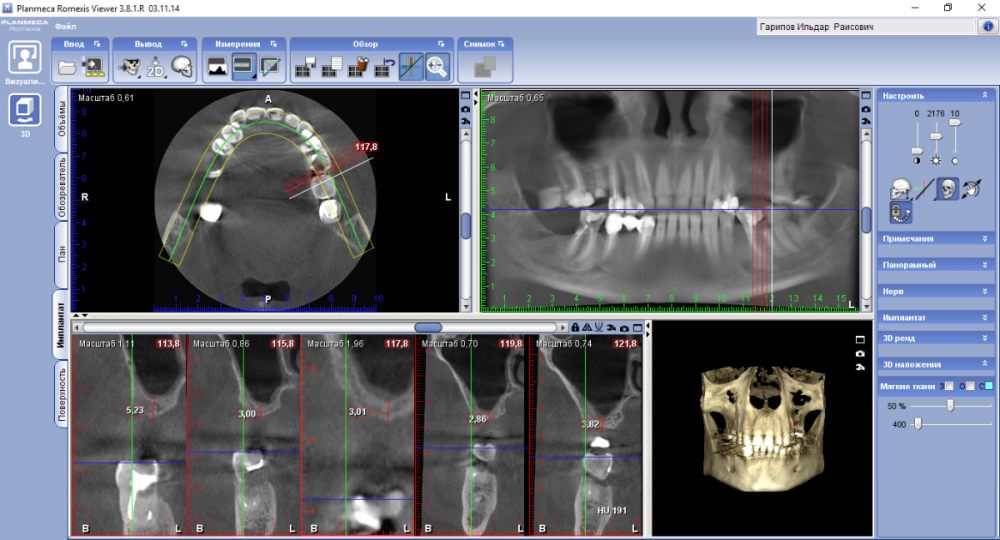Click the 50 % opacity slider handle
Viewport: 1000px width, 540px height.
coord(950,405)
